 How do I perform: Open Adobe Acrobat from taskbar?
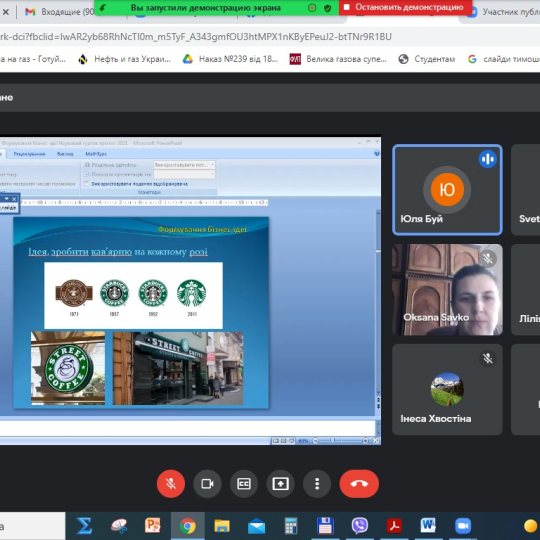point(394,526)
